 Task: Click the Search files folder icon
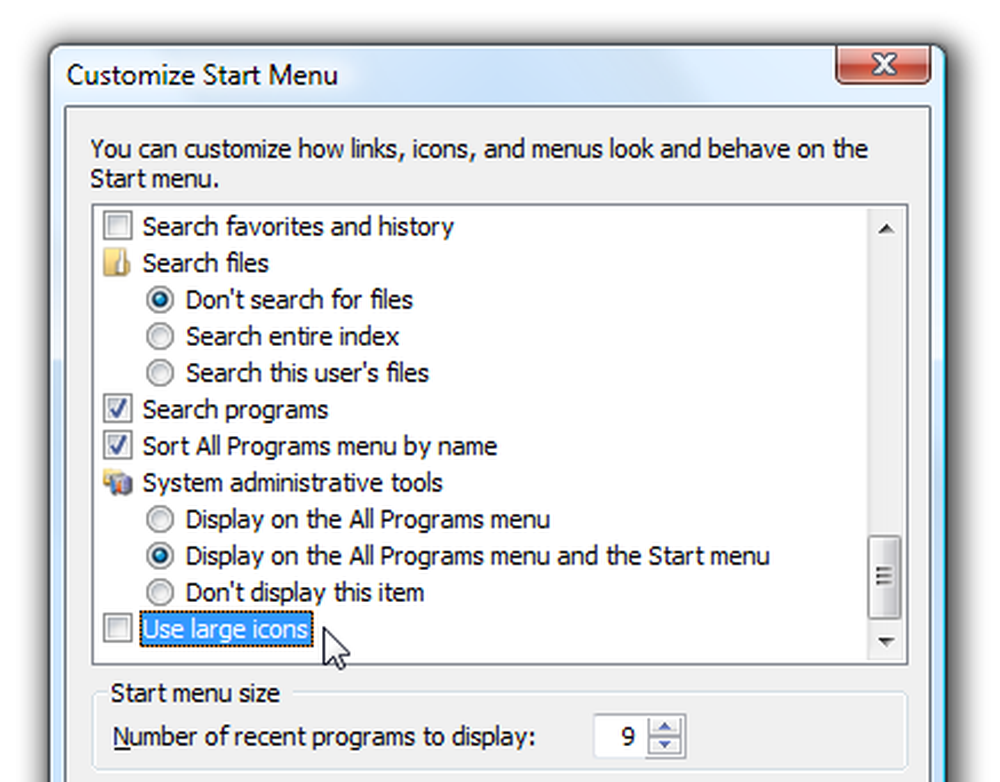coord(117,263)
